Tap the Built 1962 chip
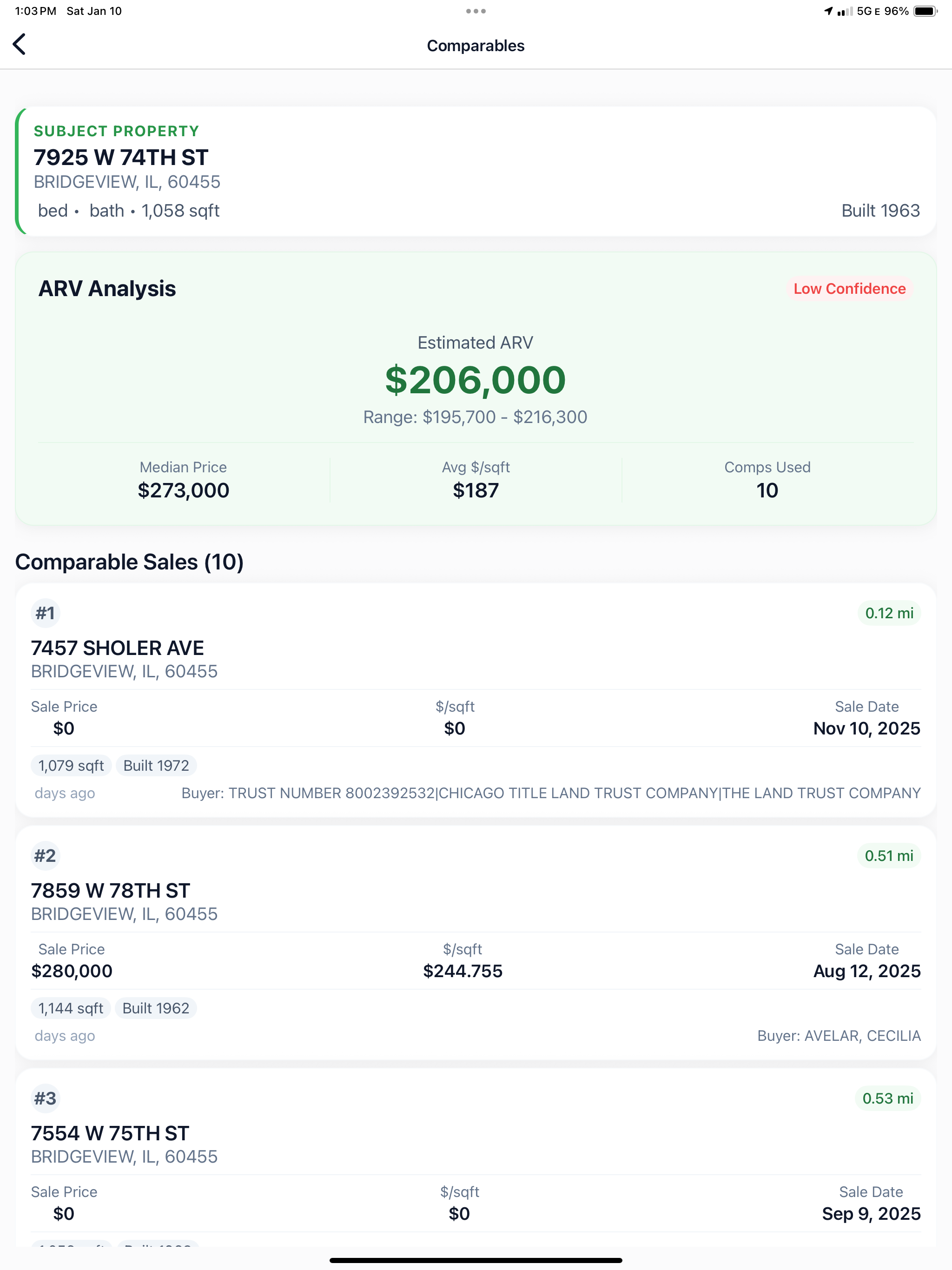 click(x=156, y=1008)
